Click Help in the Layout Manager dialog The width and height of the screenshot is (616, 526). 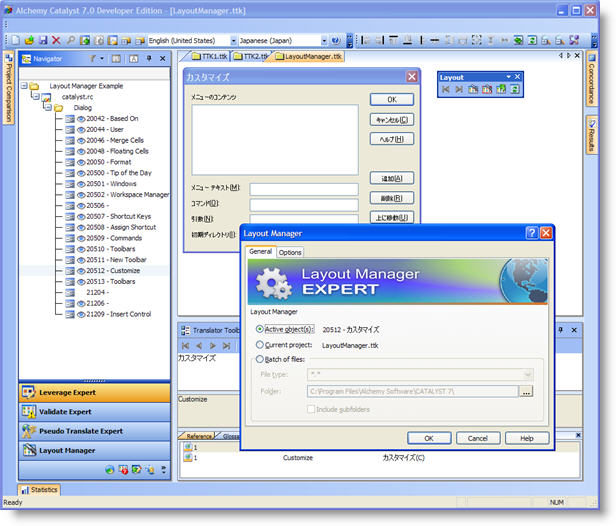tap(527, 438)
